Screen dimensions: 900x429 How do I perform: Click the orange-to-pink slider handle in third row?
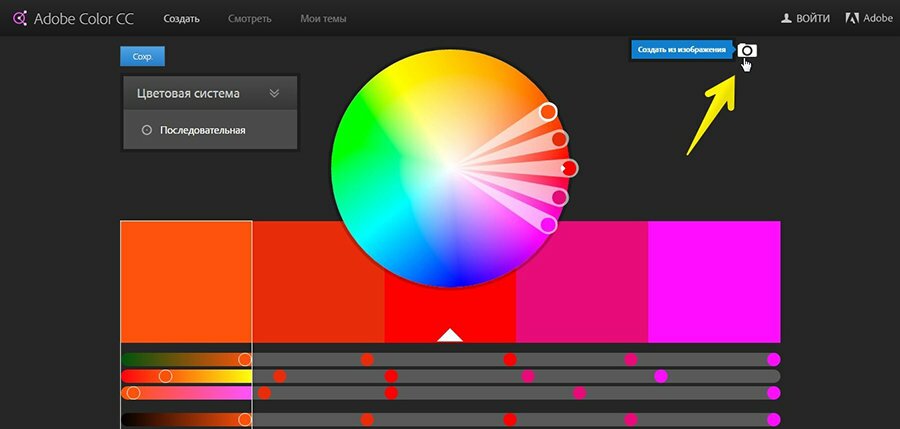click(133, 393)
